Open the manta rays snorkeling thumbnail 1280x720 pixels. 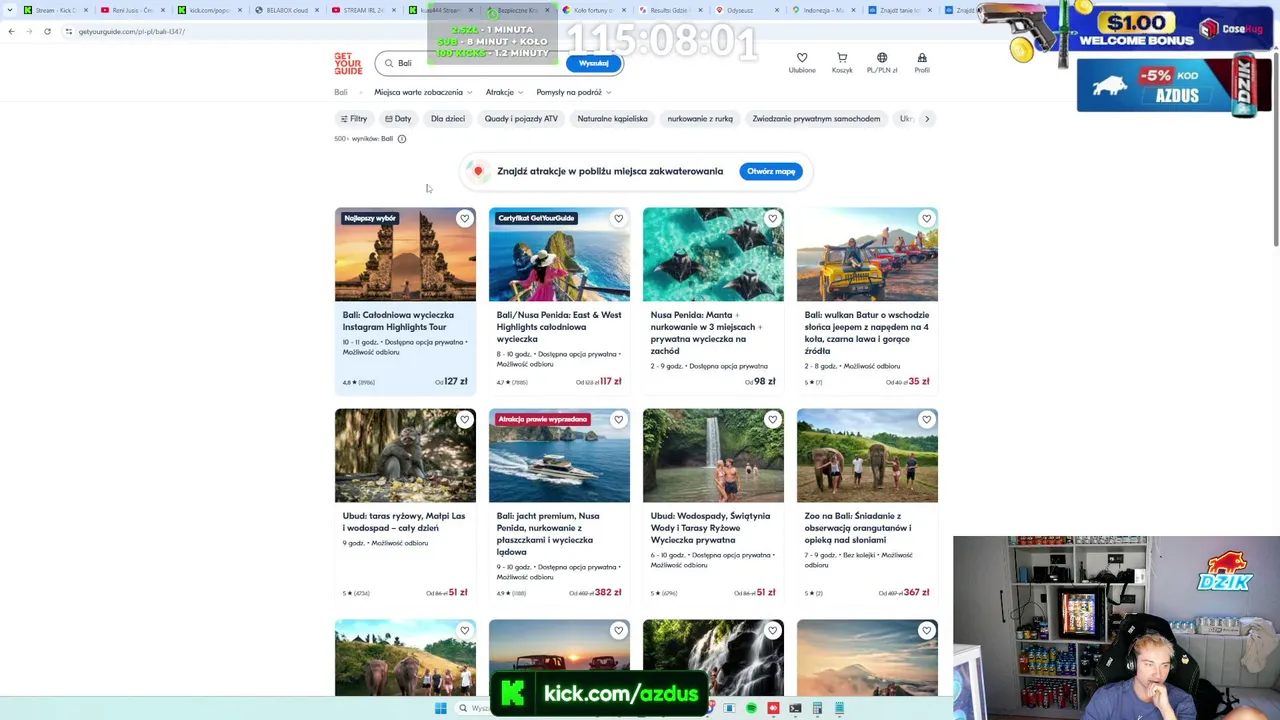pyautogui.click(x=713, y=254)
